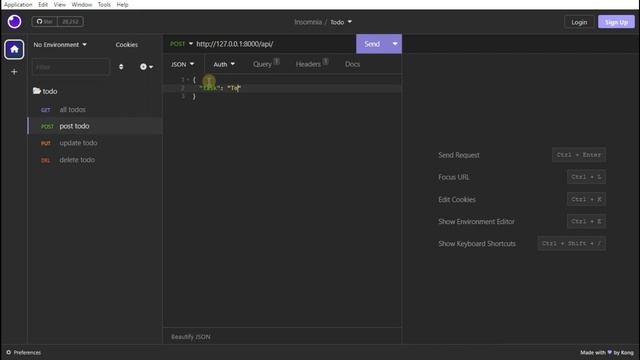
Task: Click the Insomnia breadcrumb link
Action: [308, 22]
